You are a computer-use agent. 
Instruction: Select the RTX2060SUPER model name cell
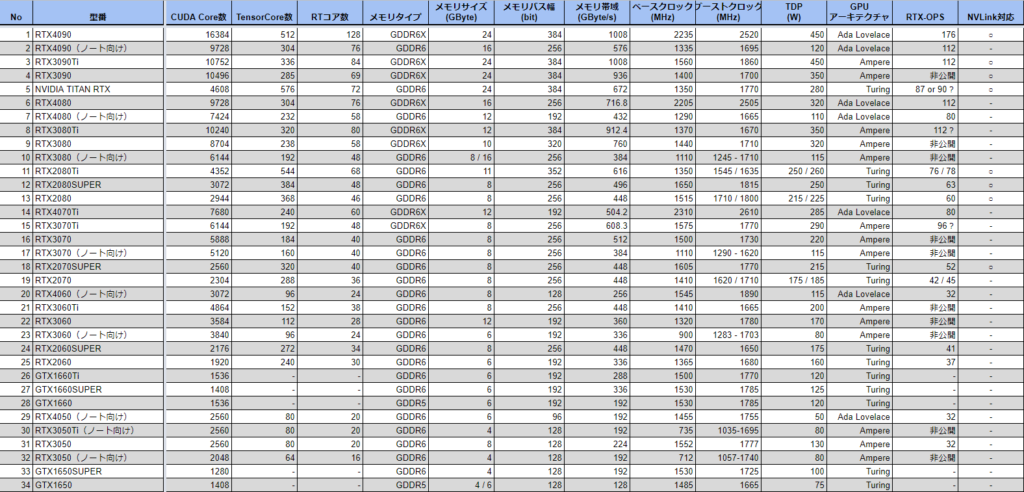click(99, 349)
